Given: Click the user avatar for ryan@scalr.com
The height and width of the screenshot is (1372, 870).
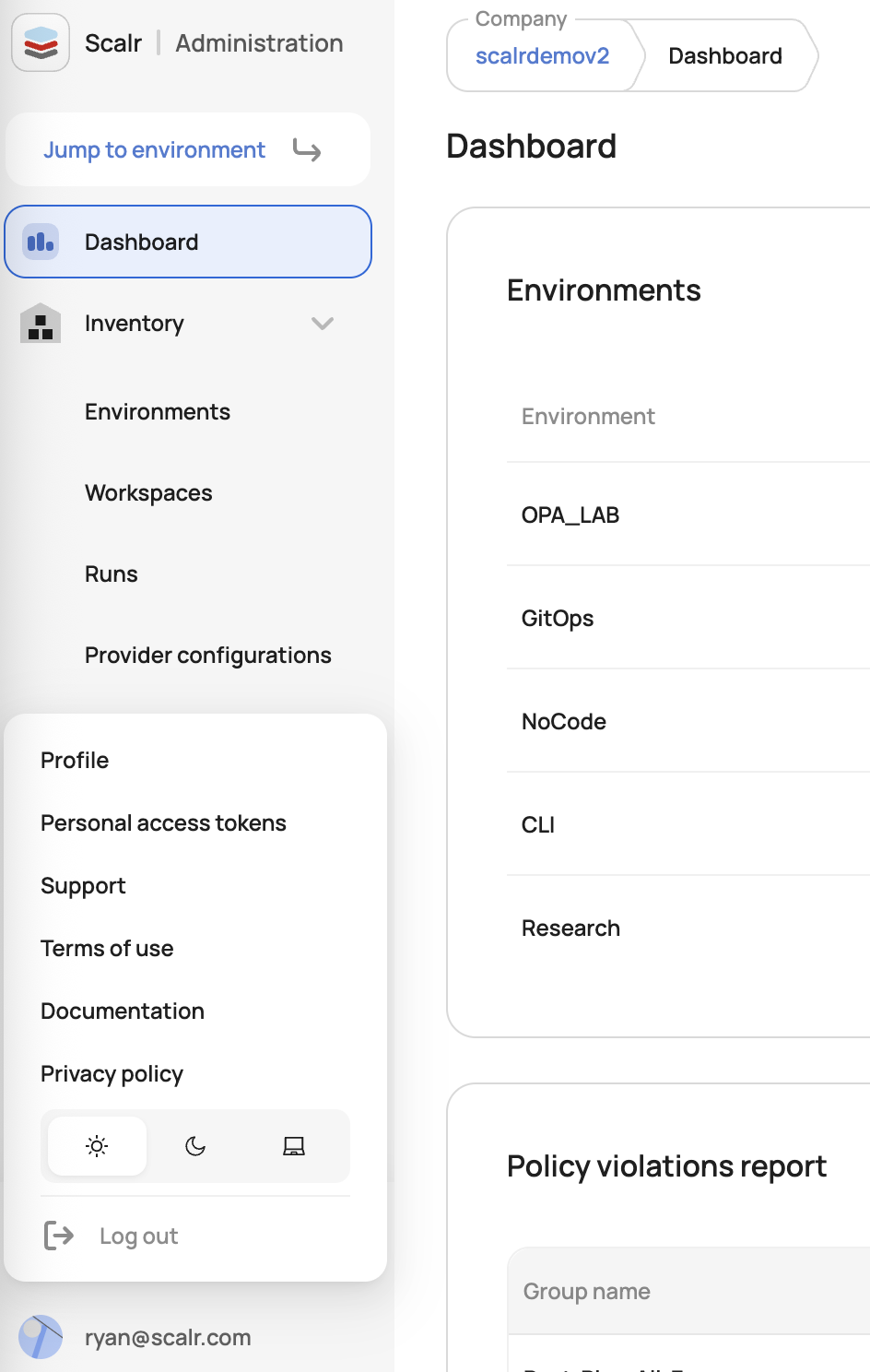Looking at the screenshot, I should [41, 1337].
